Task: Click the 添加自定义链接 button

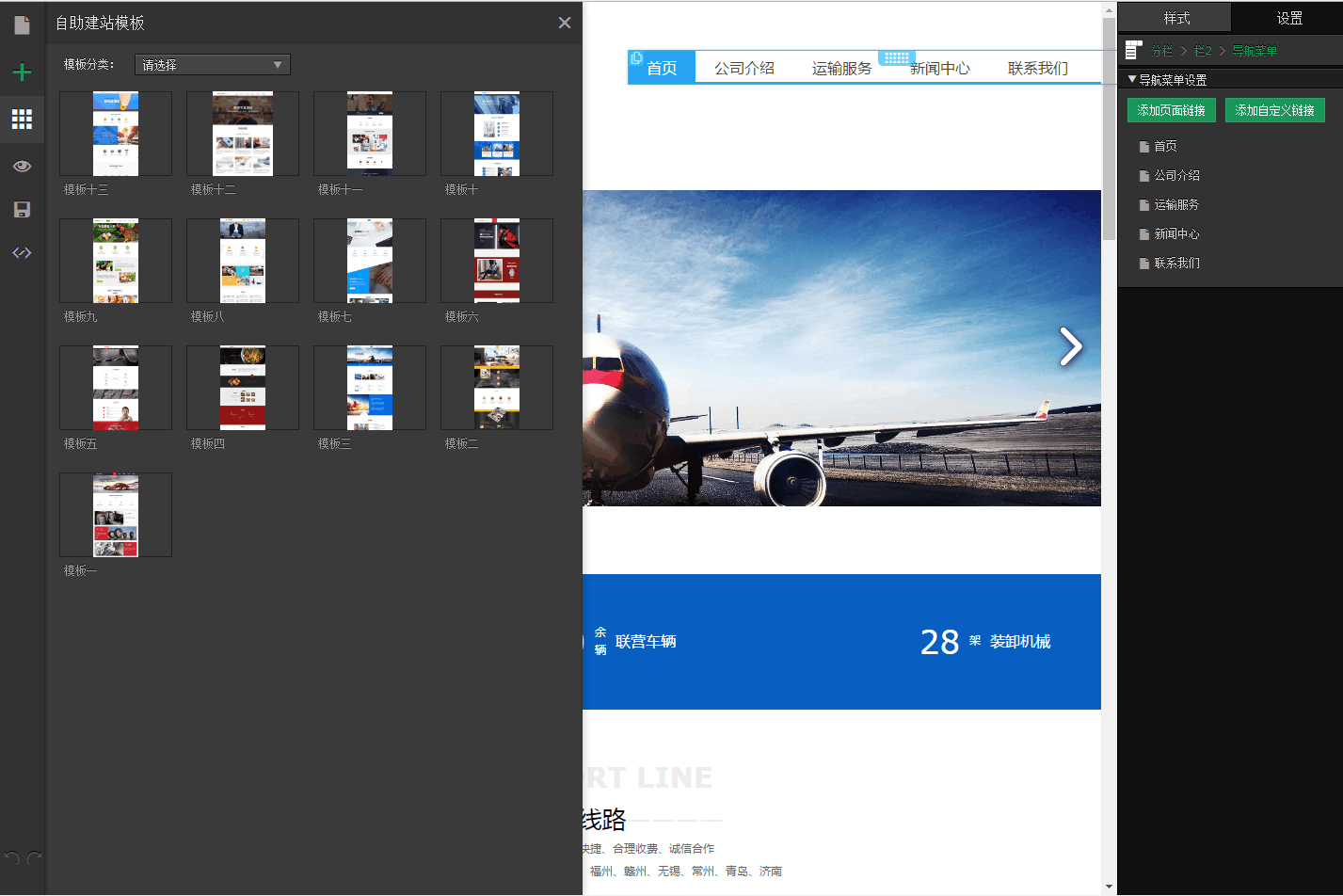Action: tap(1275, 110)
